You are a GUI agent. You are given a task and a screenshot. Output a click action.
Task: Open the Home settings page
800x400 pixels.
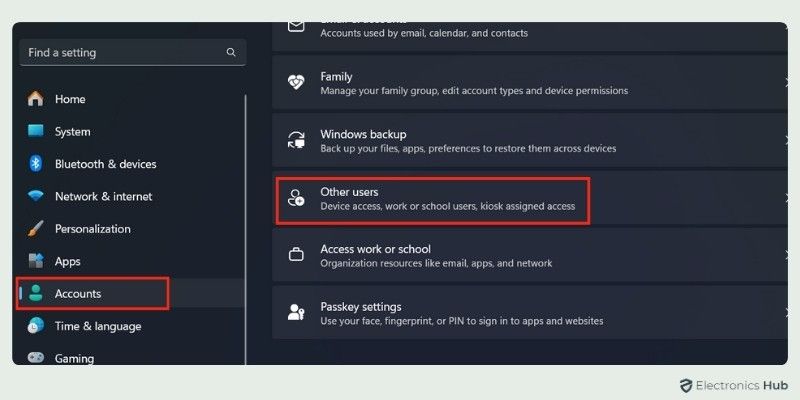pyautogui.click(x=132, y=98)
